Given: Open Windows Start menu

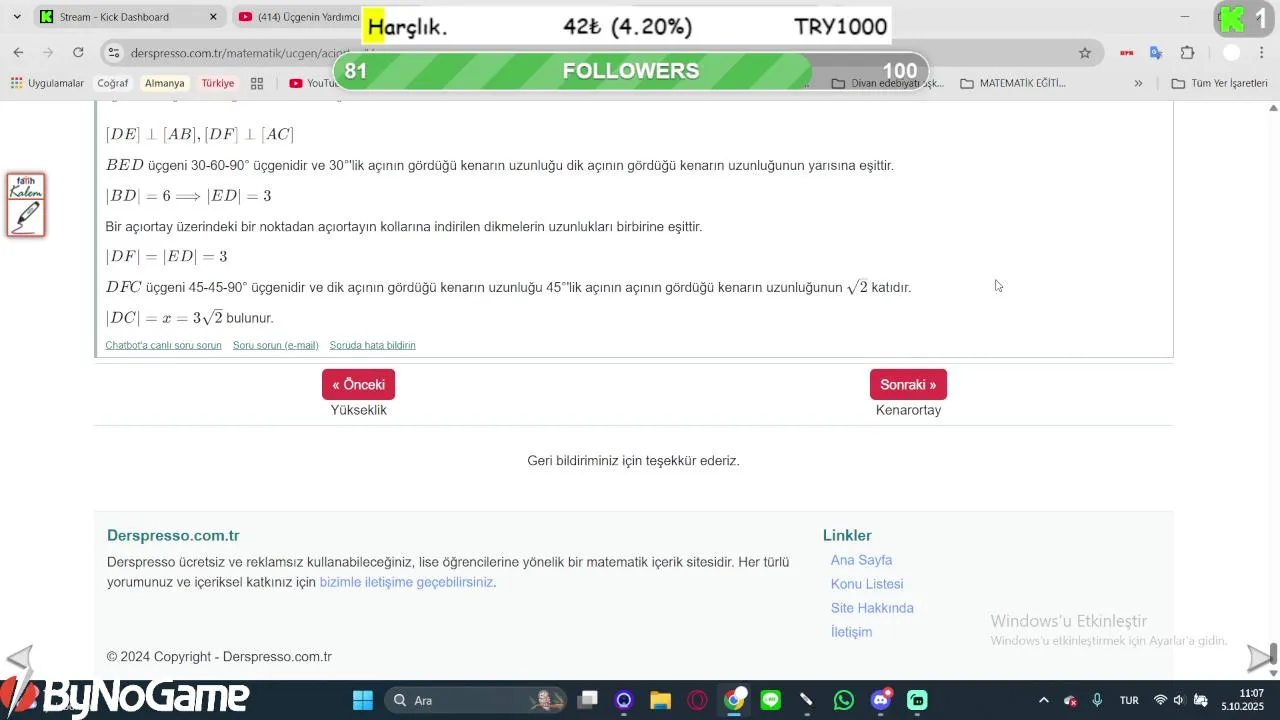Looking at the screenshot, I should click(363, 700).
